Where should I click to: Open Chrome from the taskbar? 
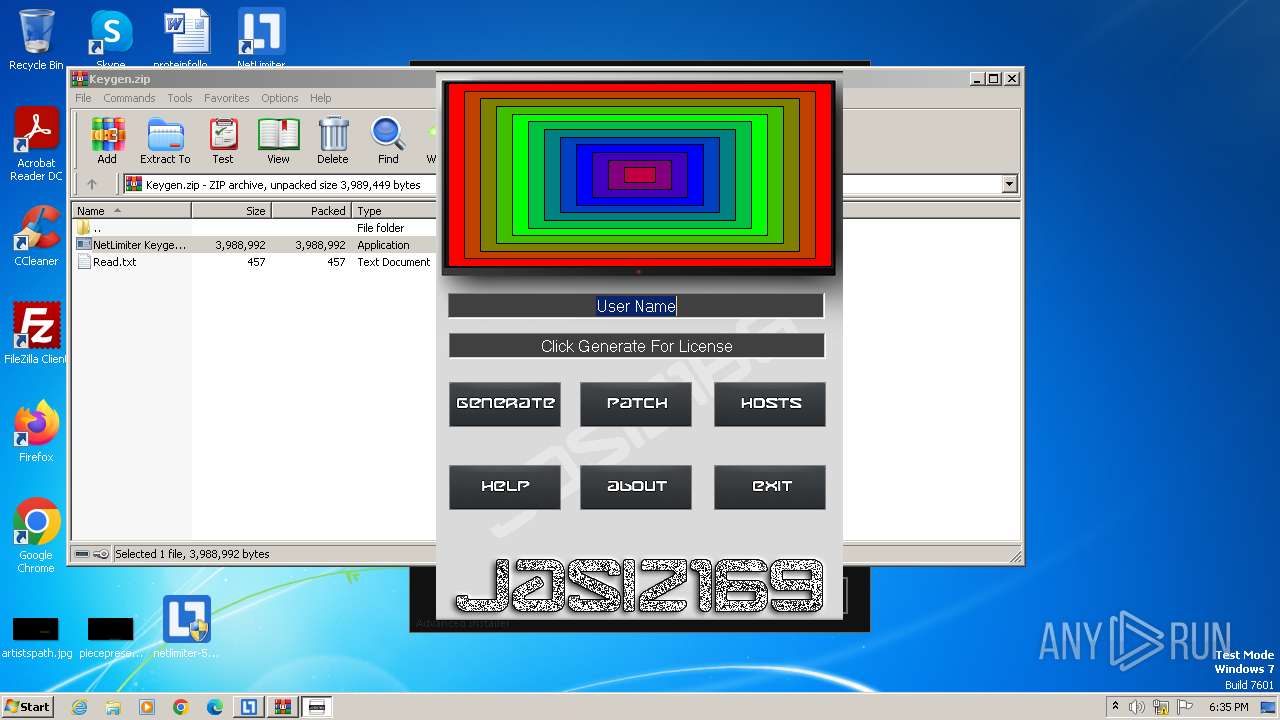[x=181, y=707]
